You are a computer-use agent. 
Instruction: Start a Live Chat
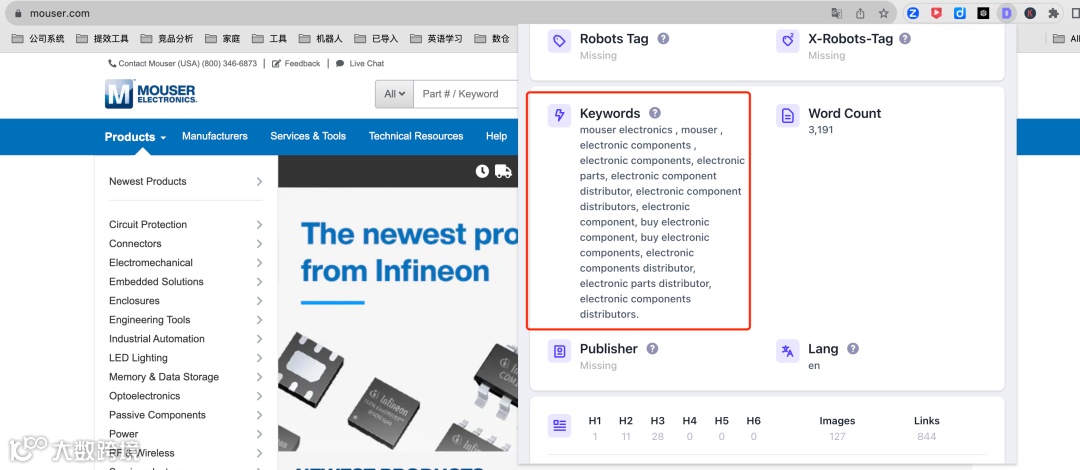point(360,63)
